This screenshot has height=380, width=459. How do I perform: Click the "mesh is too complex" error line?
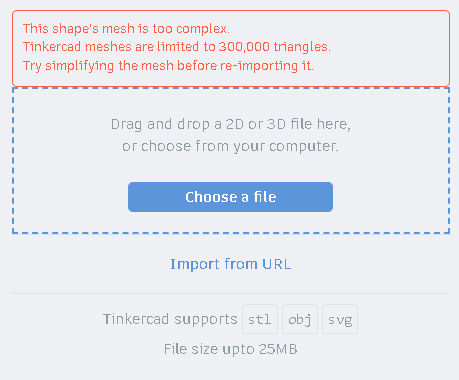pos(126,29)
